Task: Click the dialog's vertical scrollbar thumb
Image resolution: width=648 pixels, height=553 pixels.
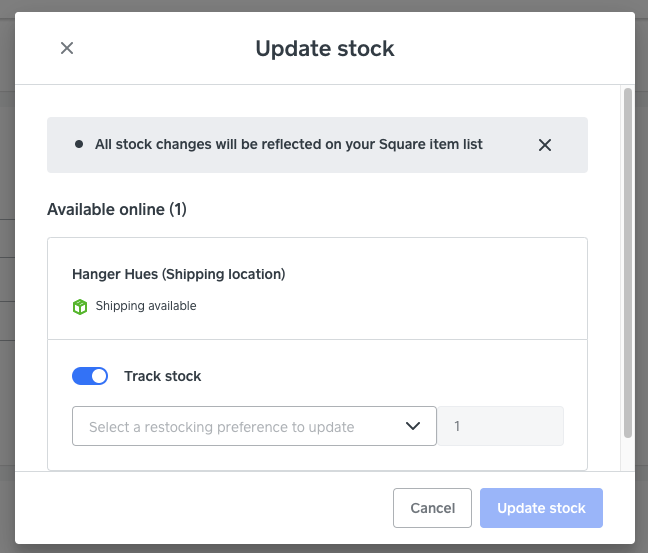Action: point(627,260)
